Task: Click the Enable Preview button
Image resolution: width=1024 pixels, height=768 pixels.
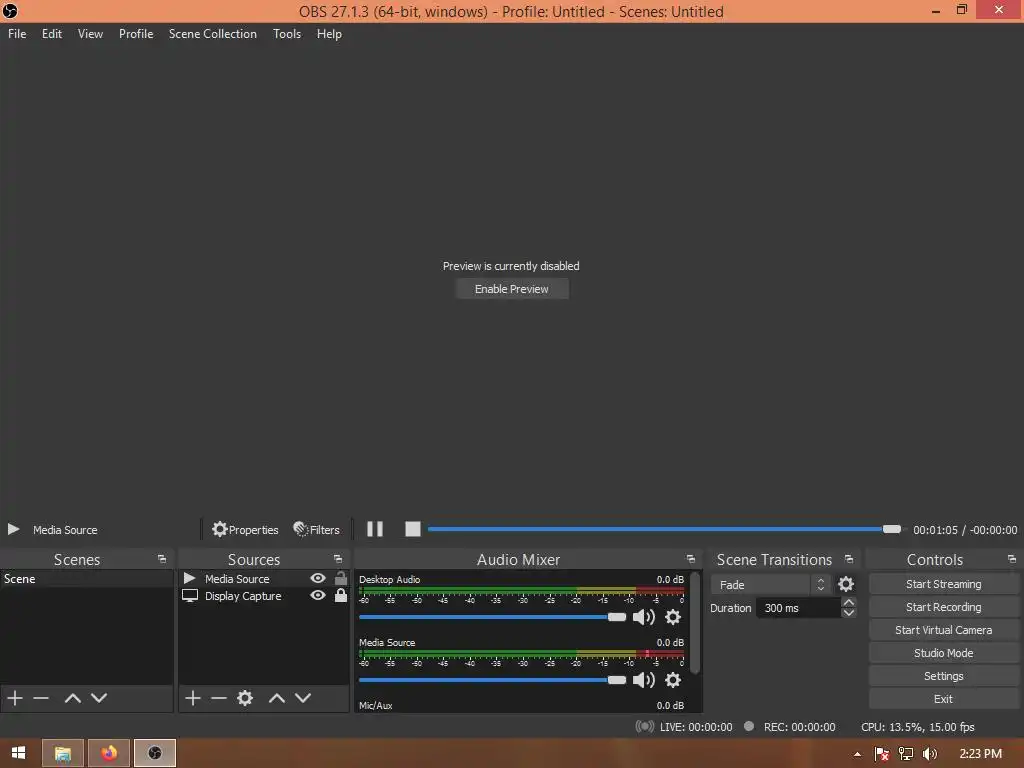Action: (x=512, y=289)
